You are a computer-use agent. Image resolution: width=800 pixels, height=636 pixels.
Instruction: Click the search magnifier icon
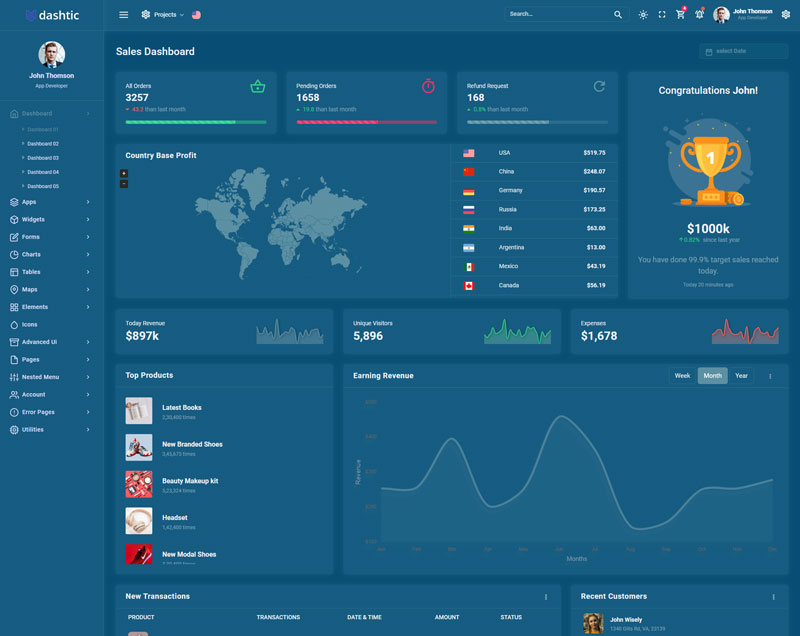[x=618, y=15]
